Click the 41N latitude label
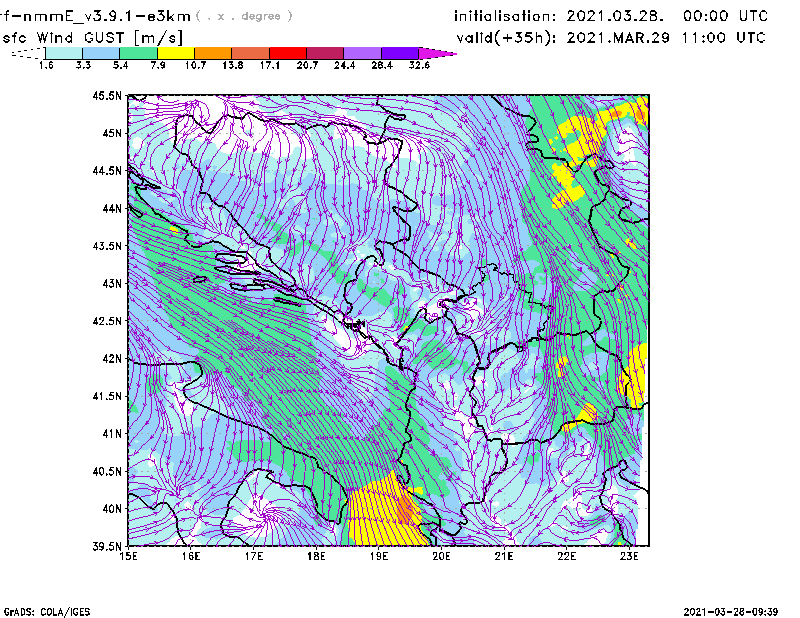The width and height of the screenshot is (800, 618). [112, 434]
